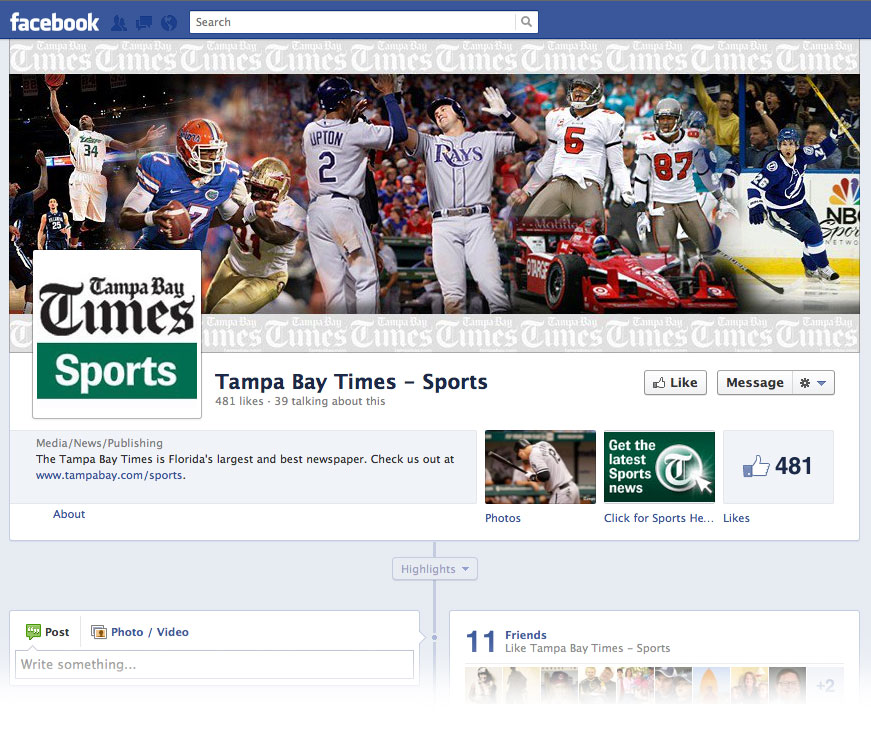Open the 'Get the latest Sports news' tile
Screen dimensions: 871x739
pyautogui.click(x=659, y=467)
